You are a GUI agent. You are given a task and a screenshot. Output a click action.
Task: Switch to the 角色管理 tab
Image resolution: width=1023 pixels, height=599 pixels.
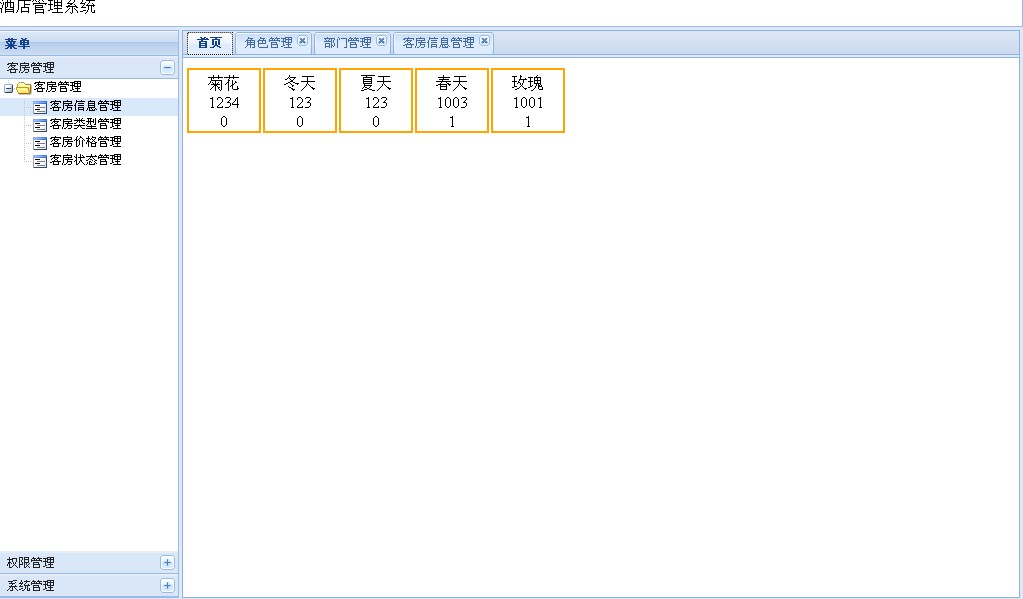tap(268, 43)
